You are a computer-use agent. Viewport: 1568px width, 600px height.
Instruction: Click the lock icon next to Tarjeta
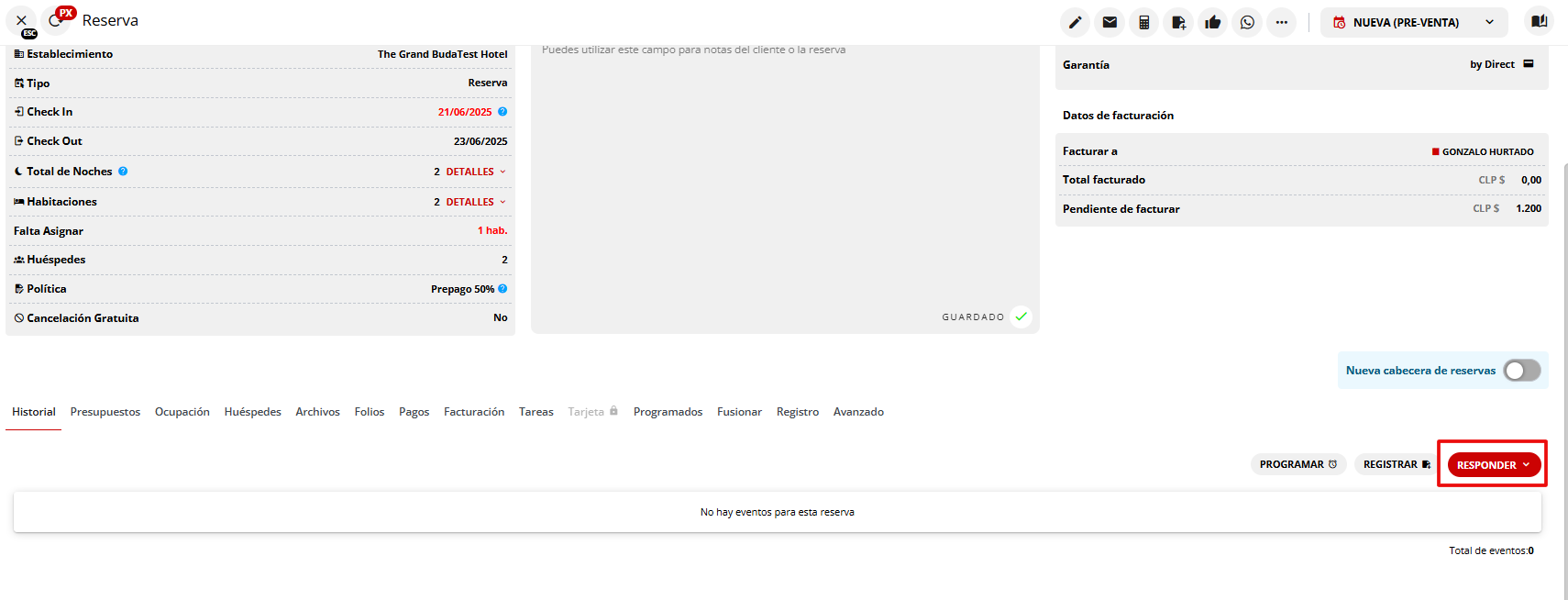(x=613, y=411)
